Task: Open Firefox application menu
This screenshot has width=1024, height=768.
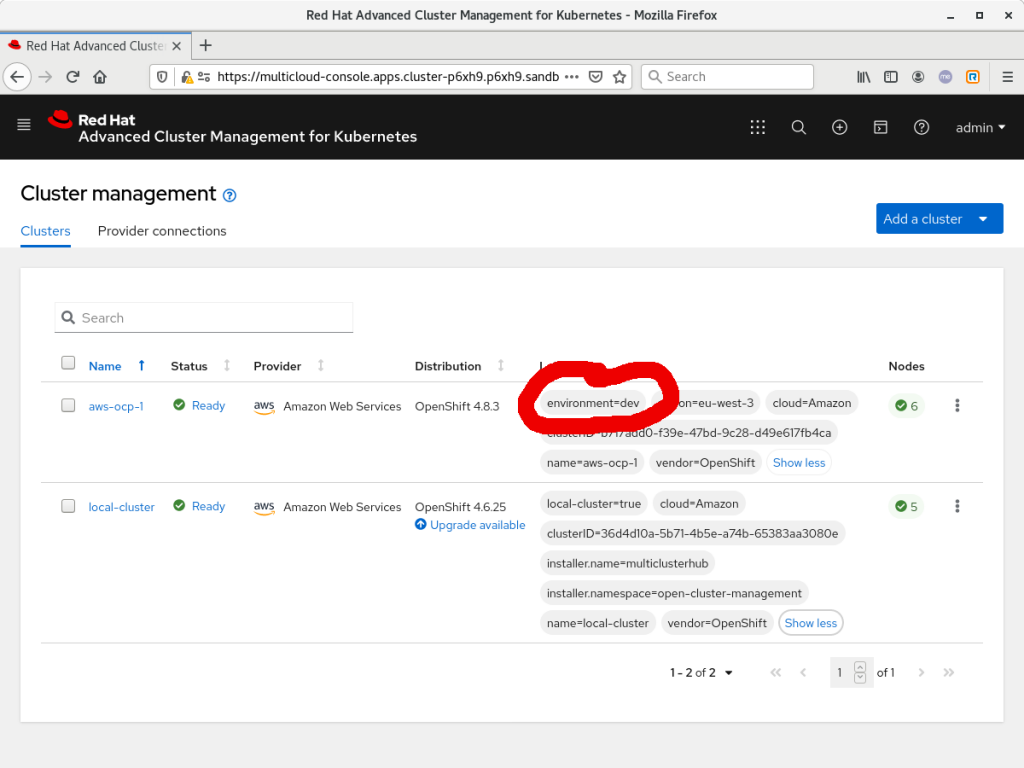Action: pyautogui.click(x=1008, y=77)
